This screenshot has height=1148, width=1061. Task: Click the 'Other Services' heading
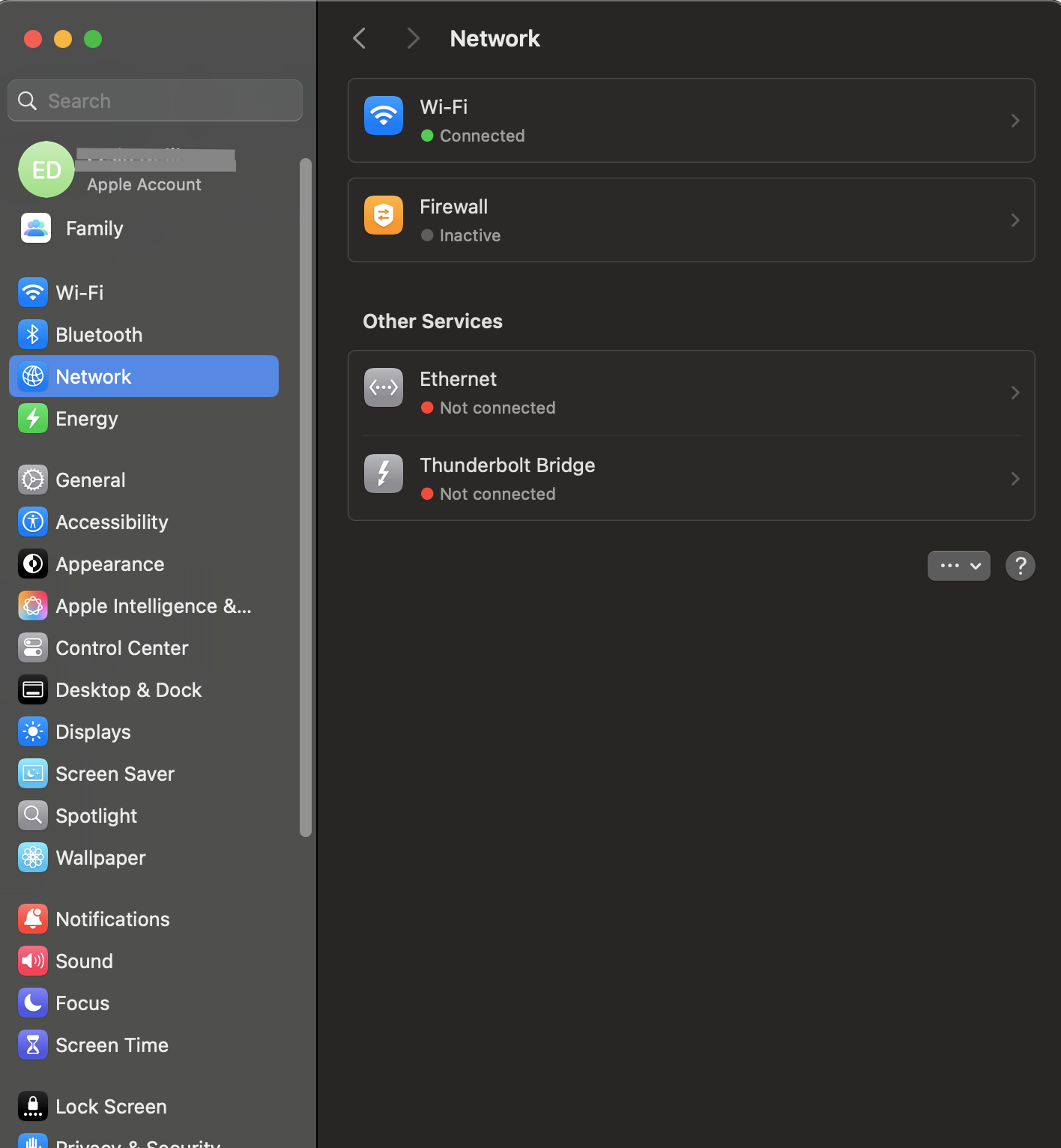(433, 321)
